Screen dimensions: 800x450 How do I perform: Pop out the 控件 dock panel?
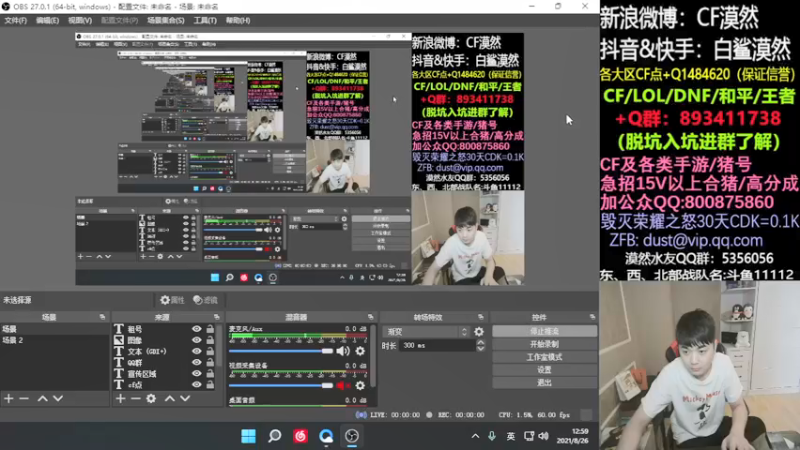tap(592, 317)
